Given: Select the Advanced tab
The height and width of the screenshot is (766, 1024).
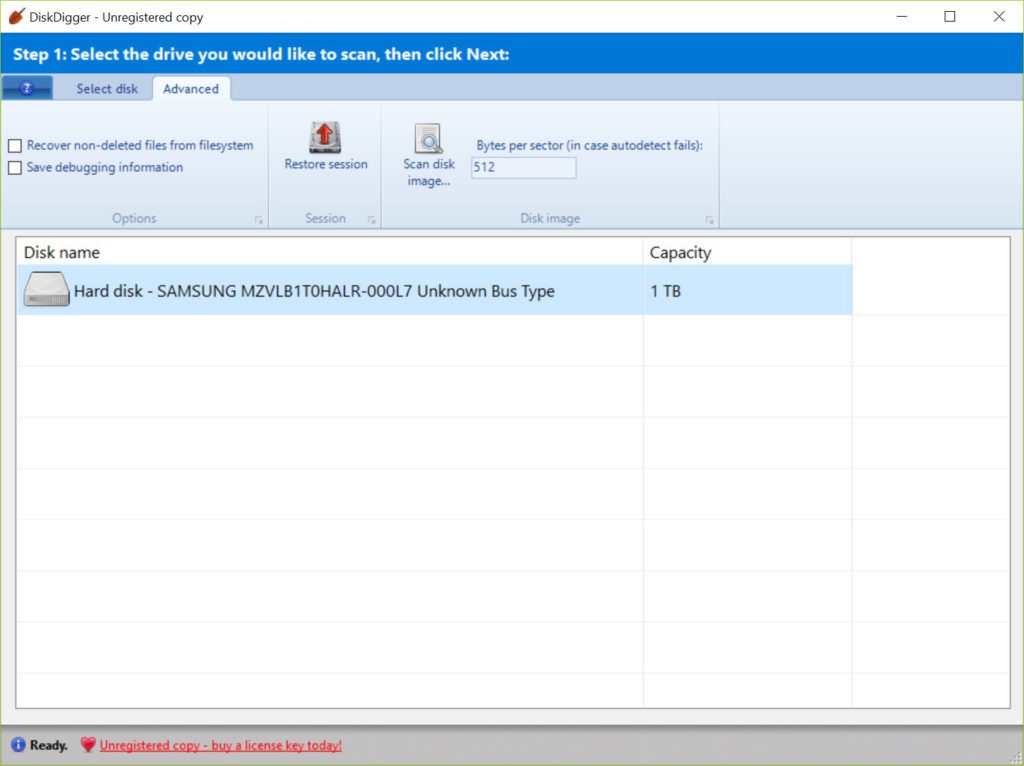Looking at the screenshot, I should pyautogui.click(x=191, y=89).
